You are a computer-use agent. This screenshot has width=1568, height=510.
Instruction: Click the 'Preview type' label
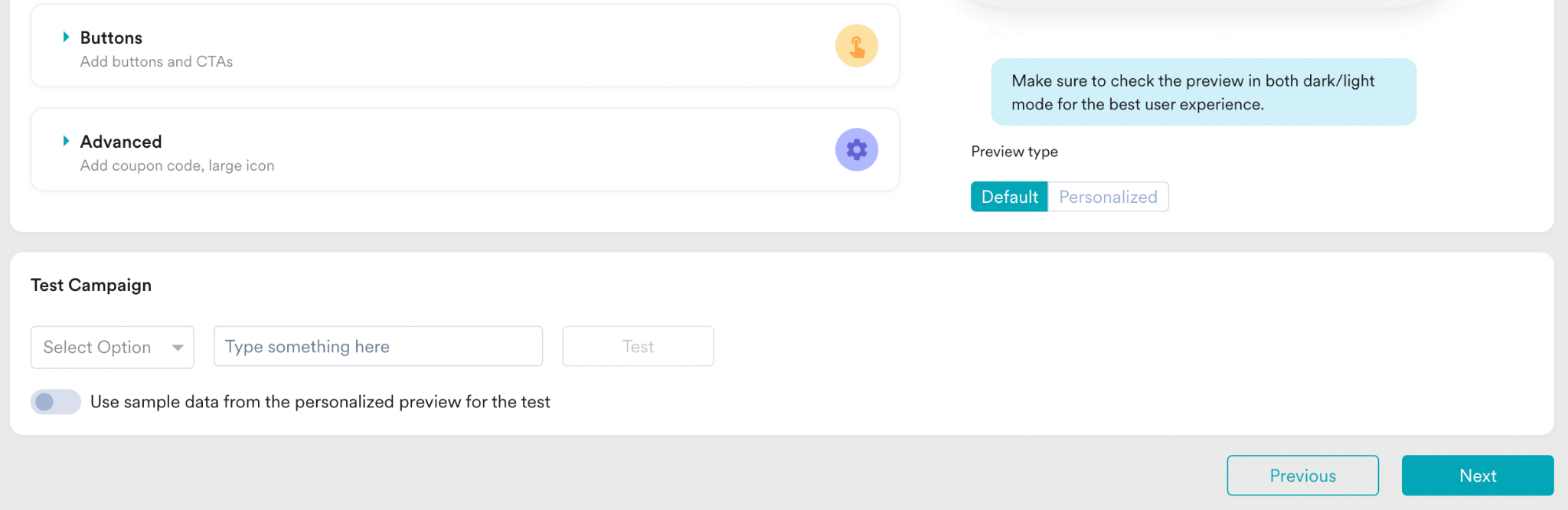(1014, 152)
